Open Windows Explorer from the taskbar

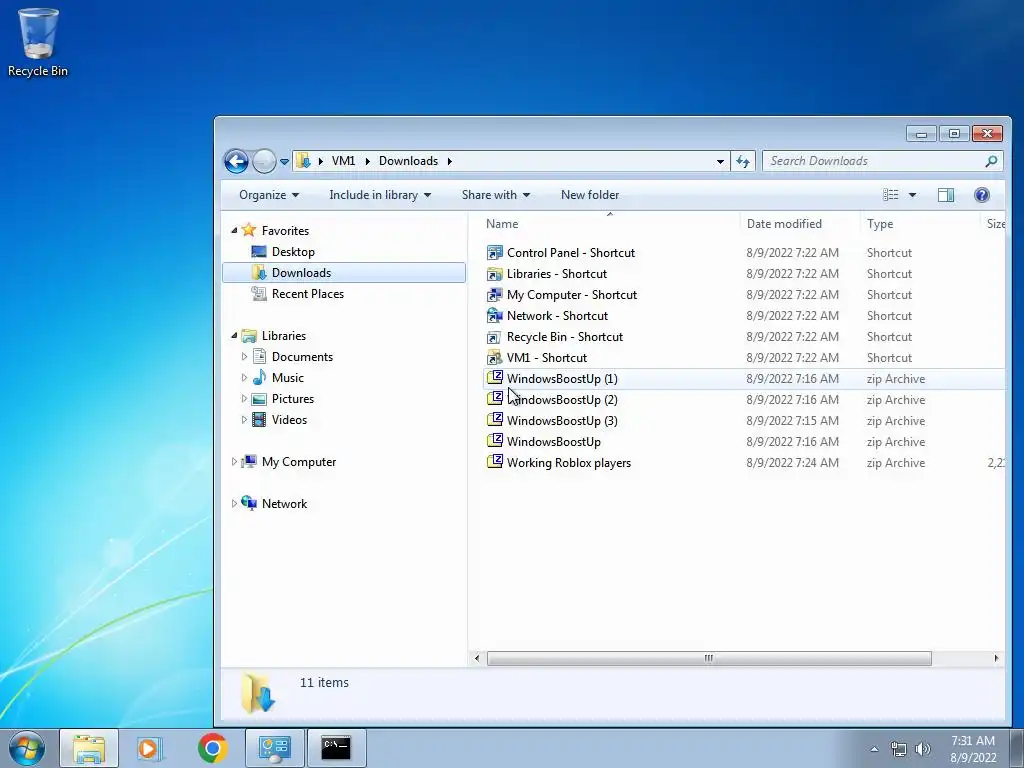(89, 748)
